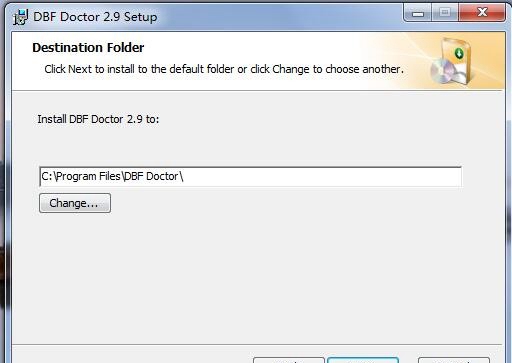The image size is (512, 363).
Task: Click the 'Install DBF Doctor 2.9 to:' label
Action: click(98, 119)
